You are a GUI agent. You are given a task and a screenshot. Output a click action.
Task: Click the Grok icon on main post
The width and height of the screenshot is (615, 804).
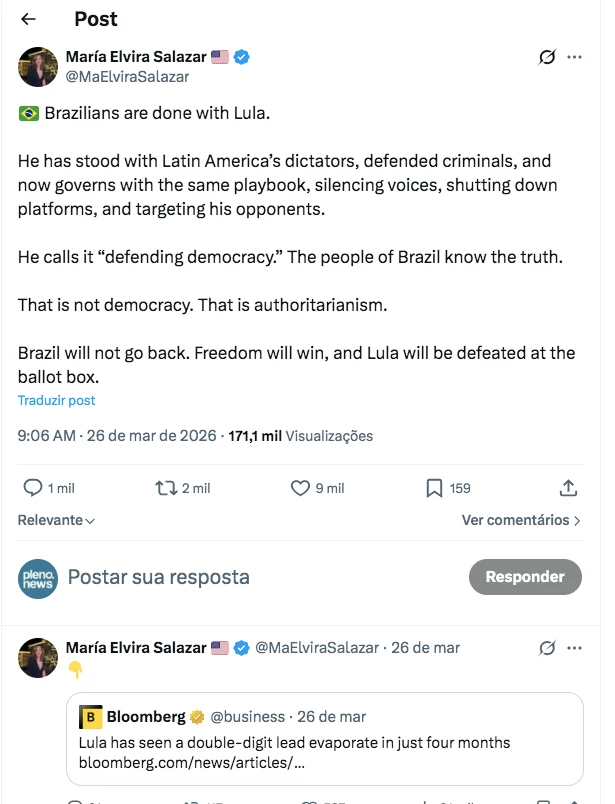546,57
